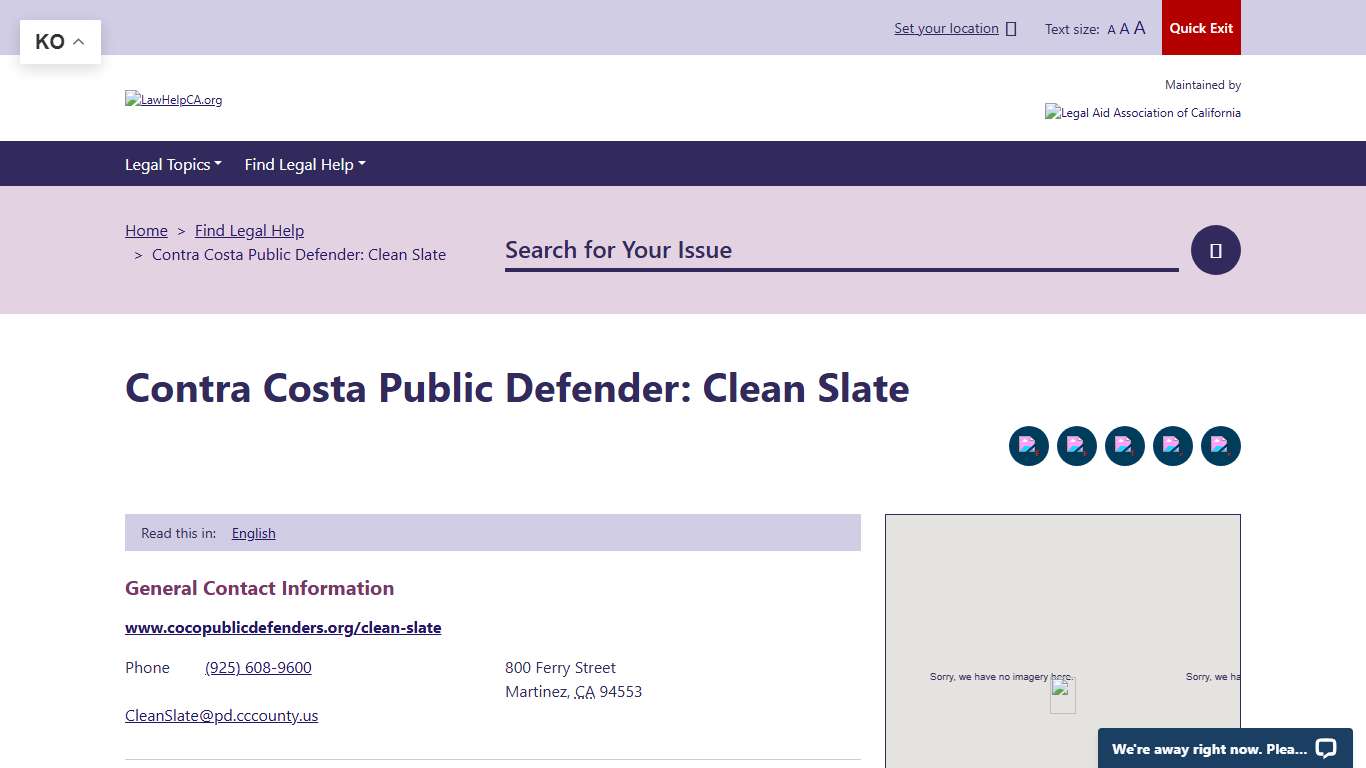
Task: Select Find Legal Help in the breadcrumbs
Action: pos(249,230)
